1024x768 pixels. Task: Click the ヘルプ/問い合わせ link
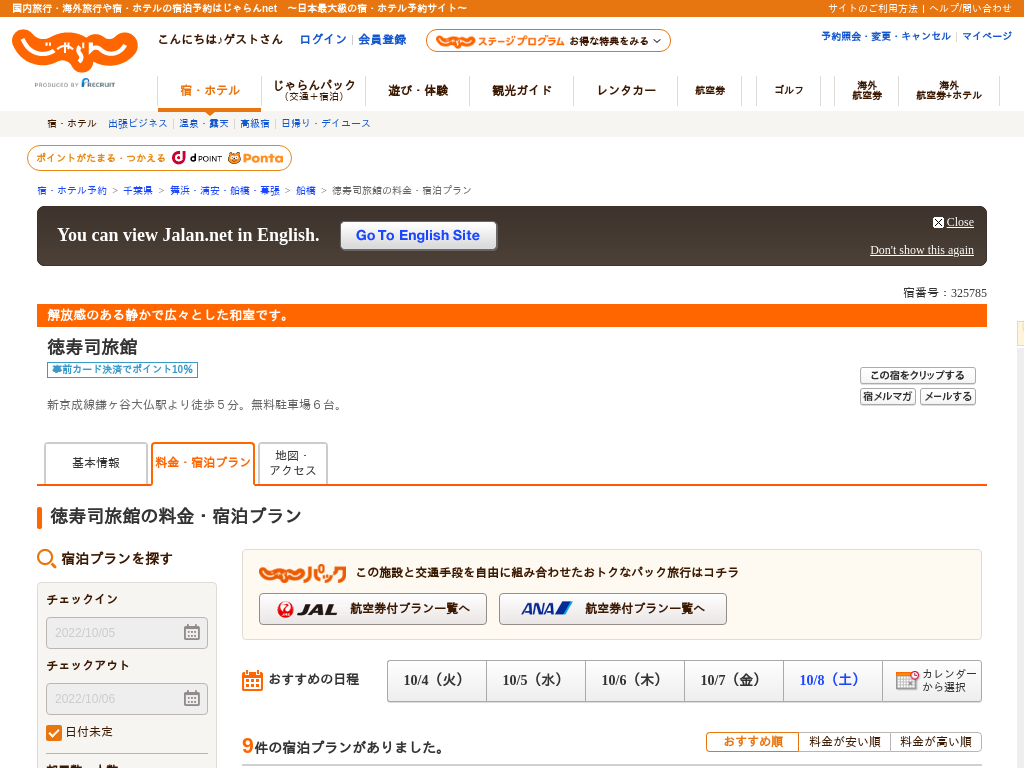coord(970,8)
